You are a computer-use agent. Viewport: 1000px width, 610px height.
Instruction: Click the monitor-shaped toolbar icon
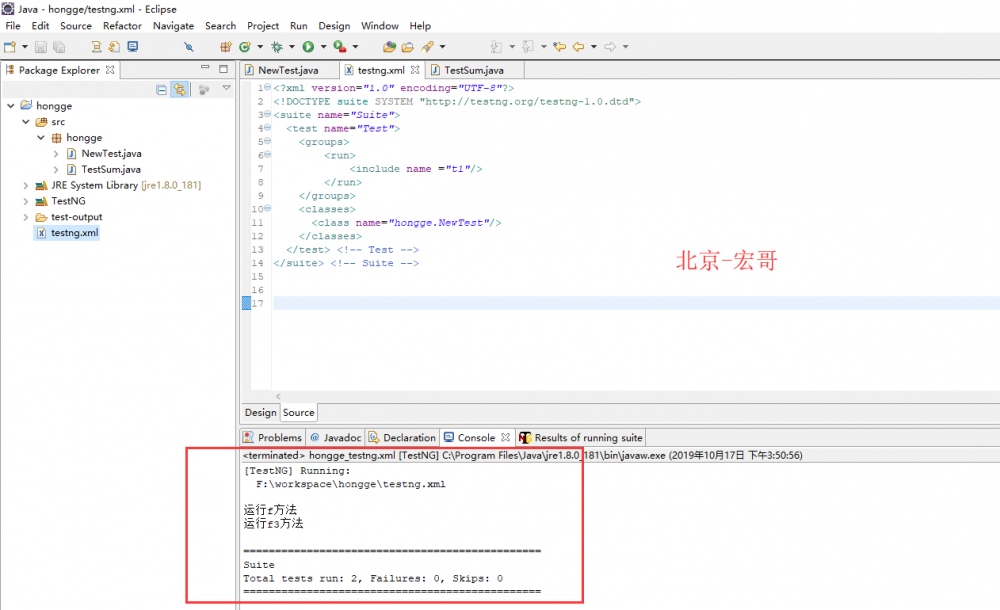coord(133,47)
